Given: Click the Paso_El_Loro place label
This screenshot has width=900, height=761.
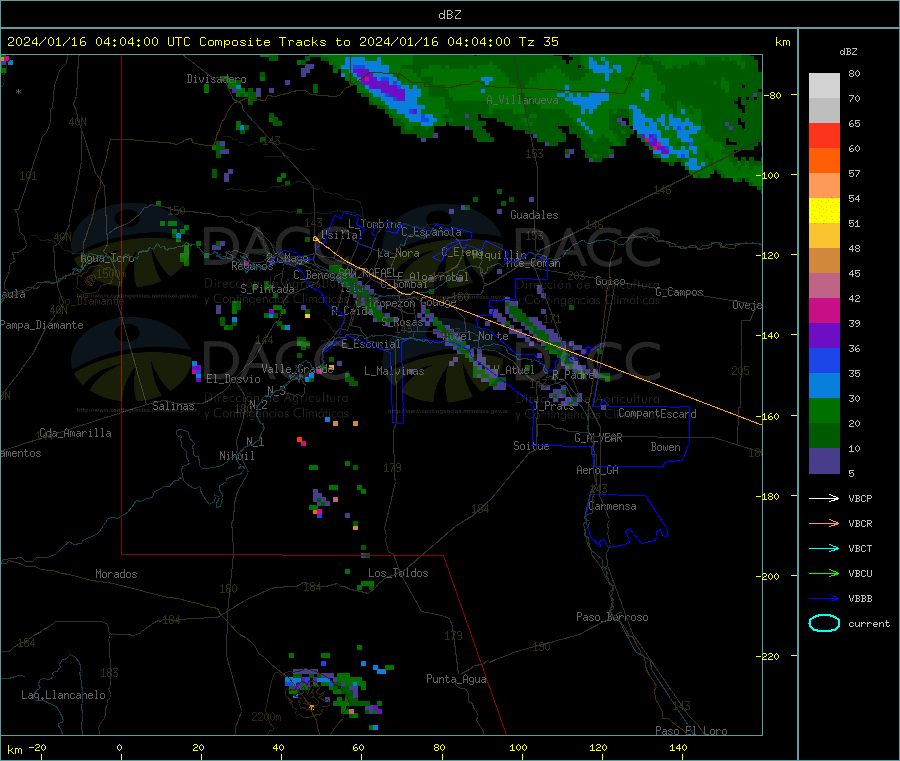Looking at the screenshot, I should [691, 731].
